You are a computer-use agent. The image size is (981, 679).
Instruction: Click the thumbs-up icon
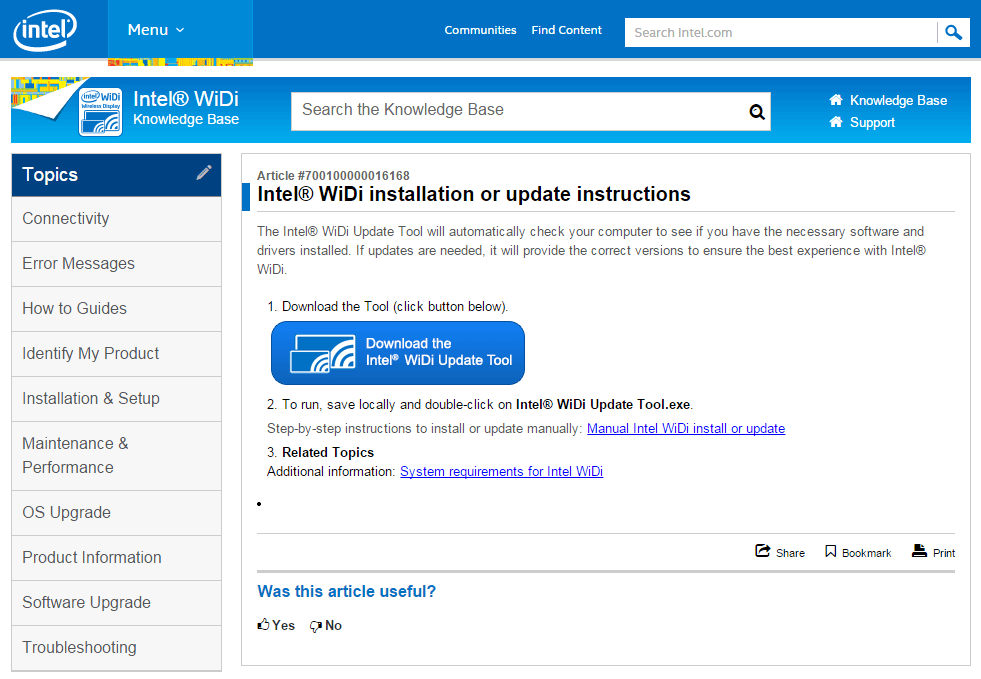pyautogui.click(x=263, y=624)
